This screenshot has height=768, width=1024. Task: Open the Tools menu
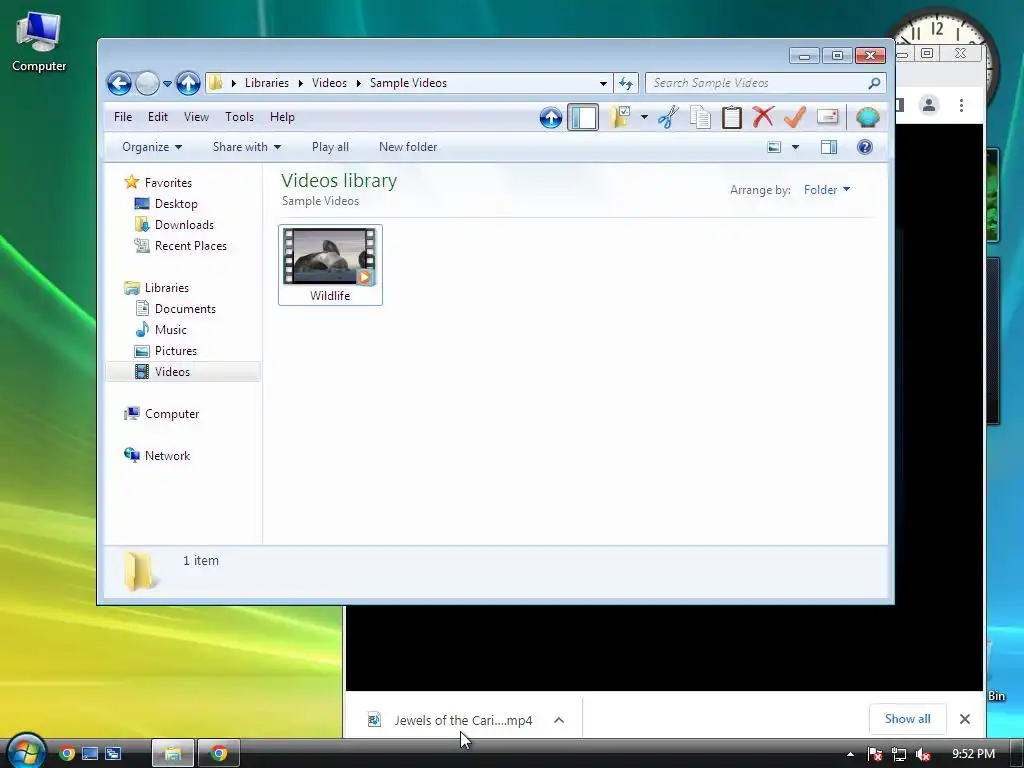(x=239, y=117)
